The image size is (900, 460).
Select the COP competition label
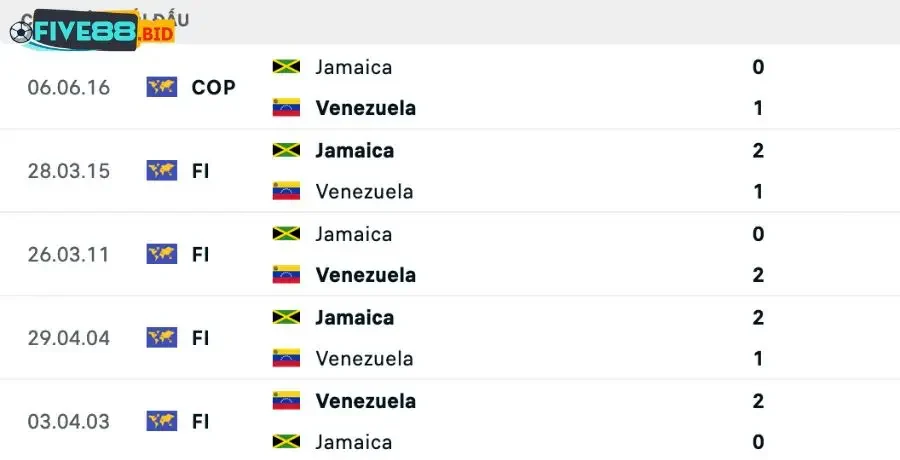(x=213, y=87)
